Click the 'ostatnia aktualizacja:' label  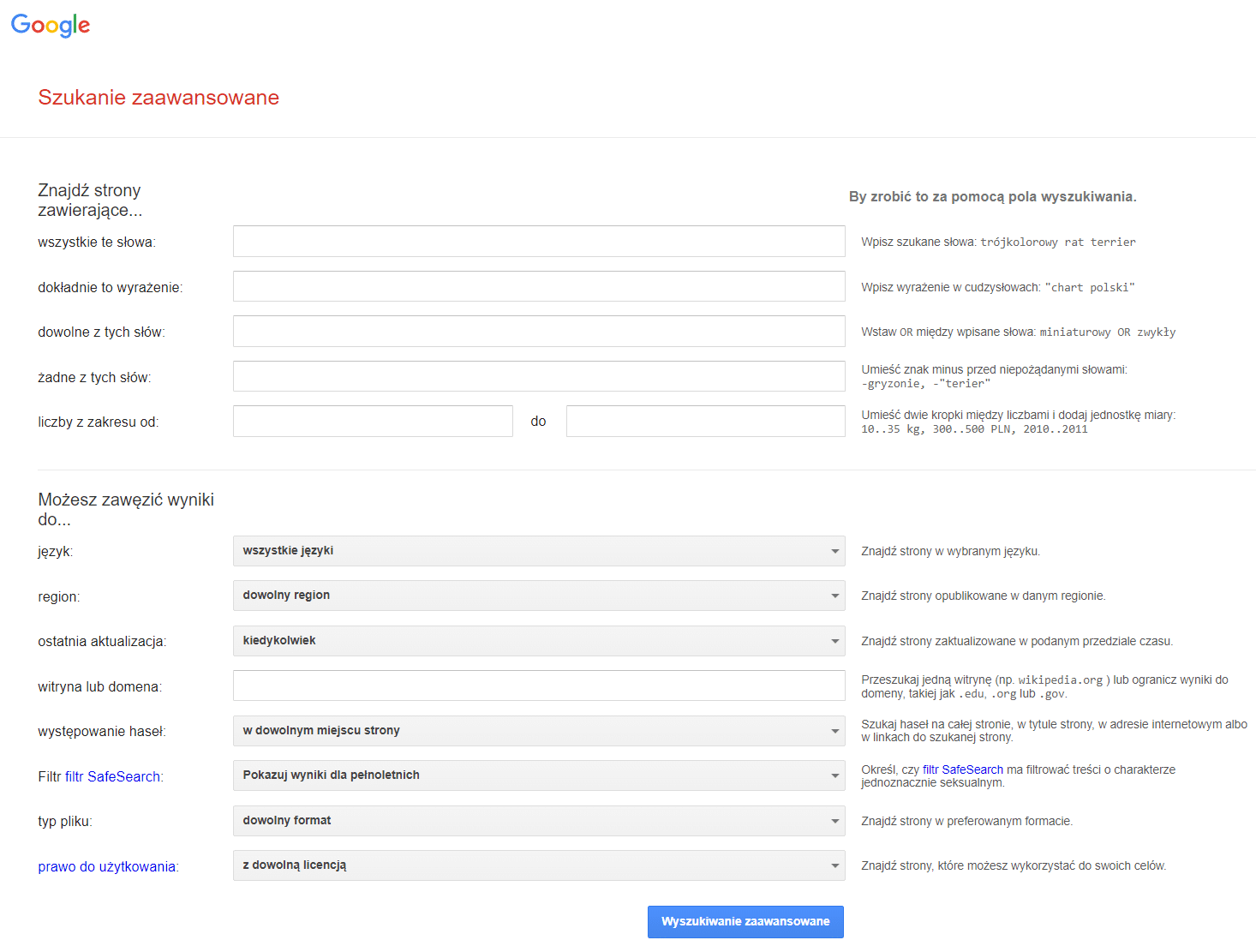point(102,641)
